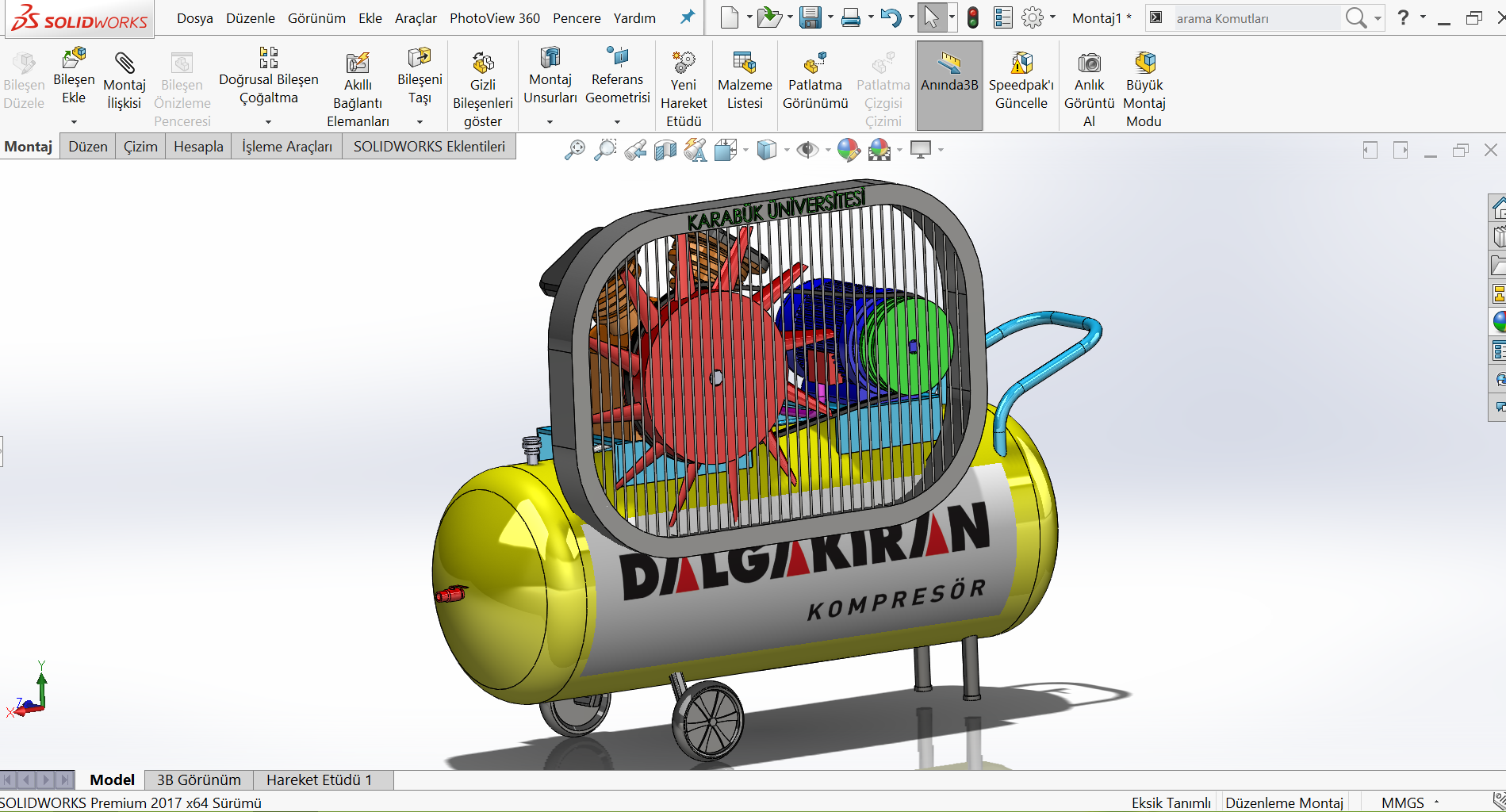Screen dimensions: 1506x812
Task: Click the arama Komutları search field
Action: [x=1255, y=18]
